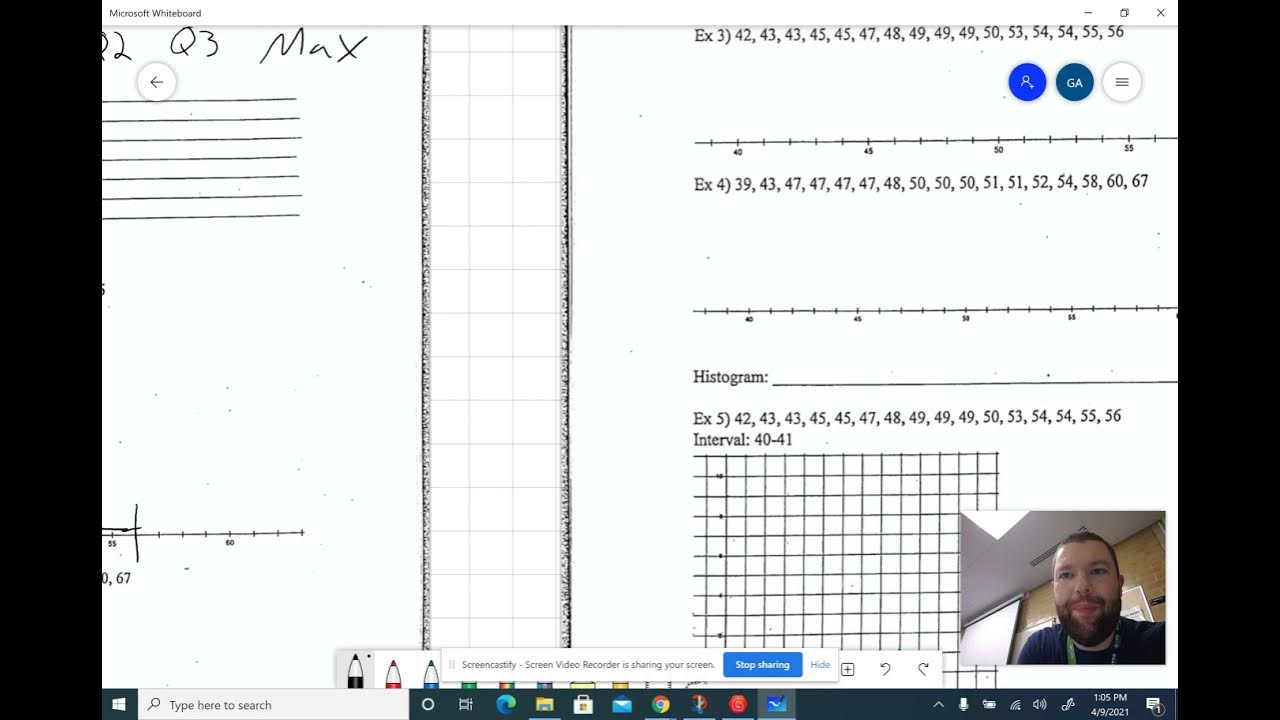
Task: Stop sharing the Screencastify screen recording
Action: pyautogui.click(x=762, y=665)
